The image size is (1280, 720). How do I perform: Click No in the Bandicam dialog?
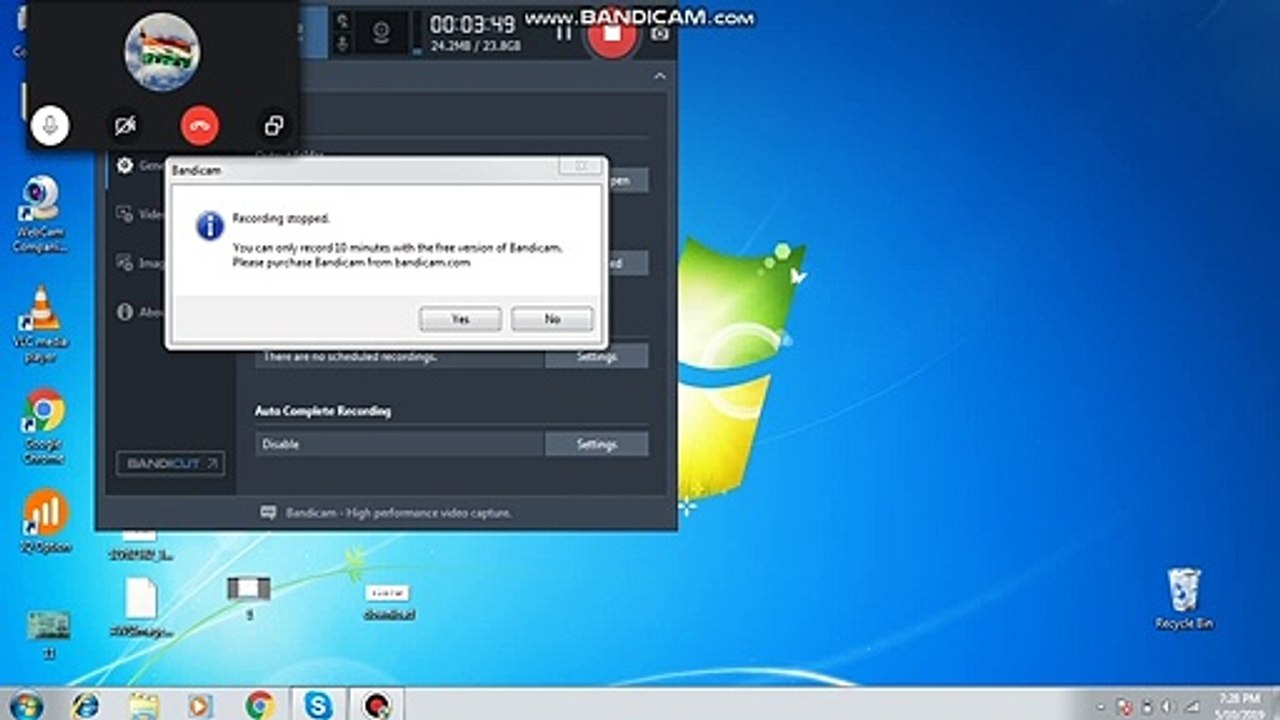pyautogui.click(x=552, y=319)
